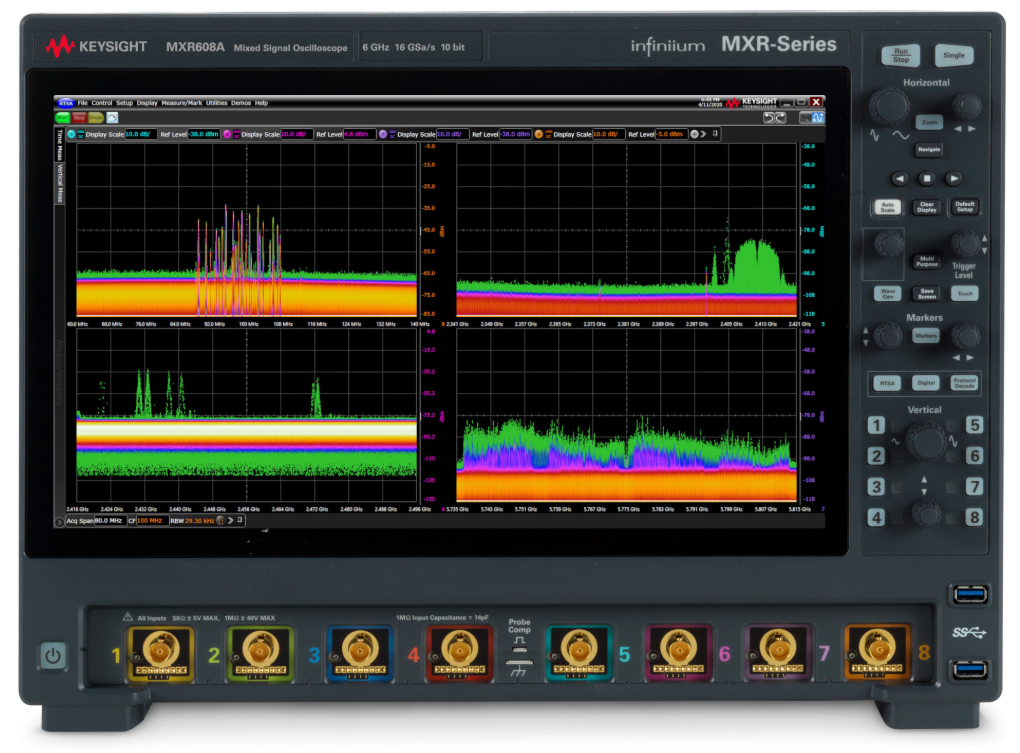
Task: Tap the channel 8 orange BNC input
Action: (x=876, y=653)
